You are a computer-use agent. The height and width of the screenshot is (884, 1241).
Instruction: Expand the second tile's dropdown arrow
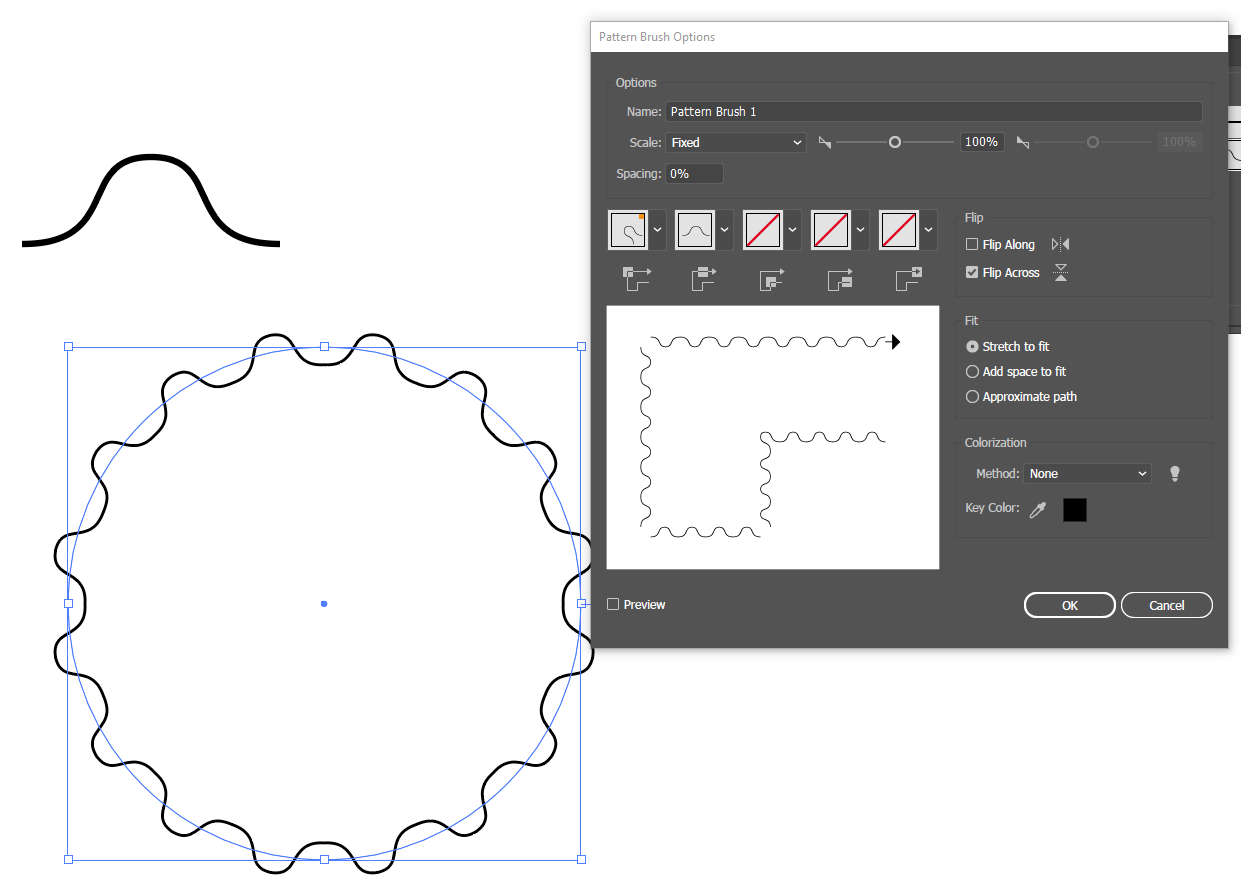click(724, 229)
